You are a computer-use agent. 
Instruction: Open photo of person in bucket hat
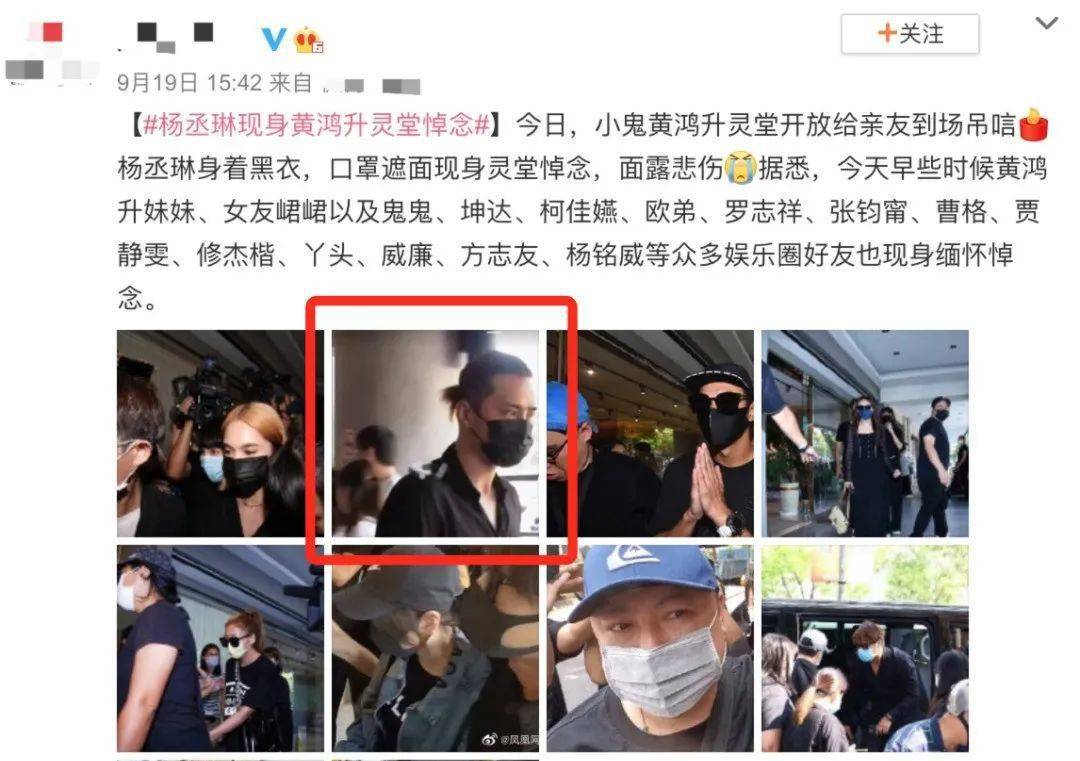tap(220, 648)
